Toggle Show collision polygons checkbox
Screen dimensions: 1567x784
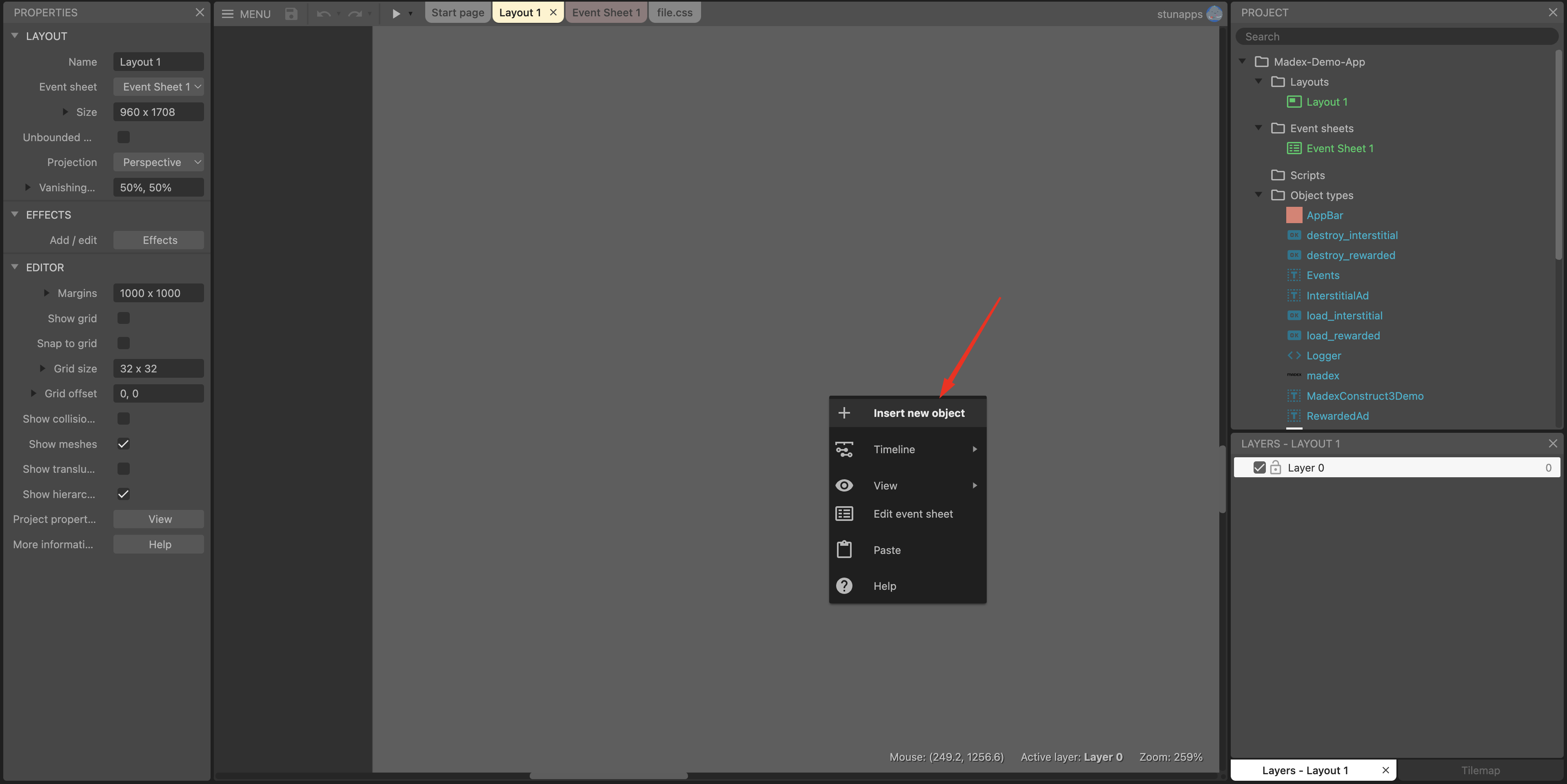124,419
